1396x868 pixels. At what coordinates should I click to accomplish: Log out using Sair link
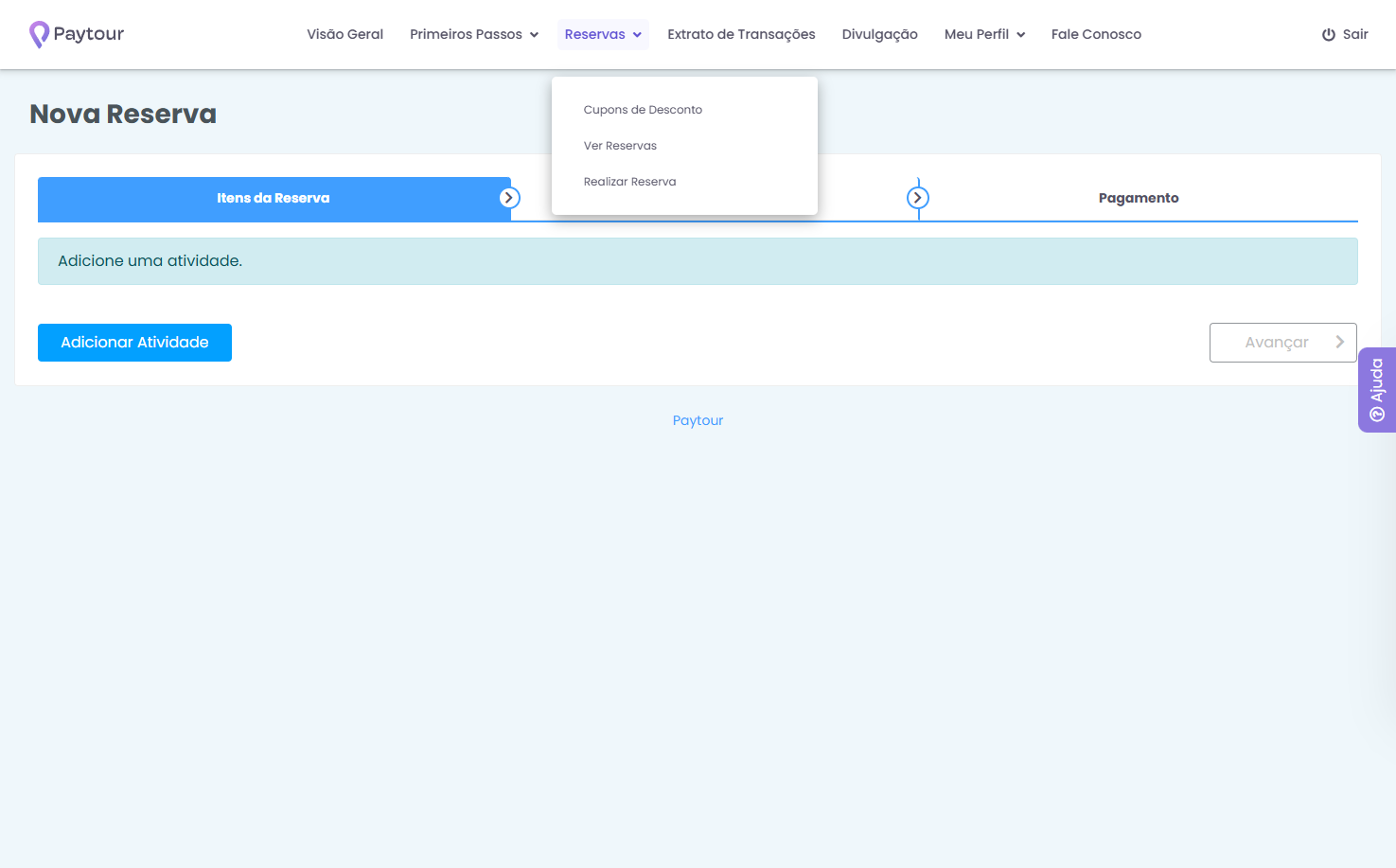click(x=1345, y=34)
